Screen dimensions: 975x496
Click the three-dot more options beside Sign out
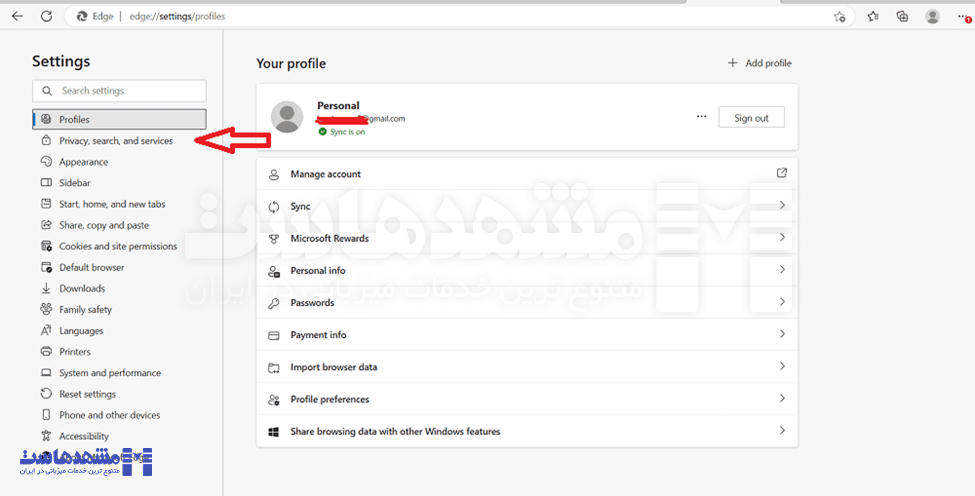coord(701,117)
